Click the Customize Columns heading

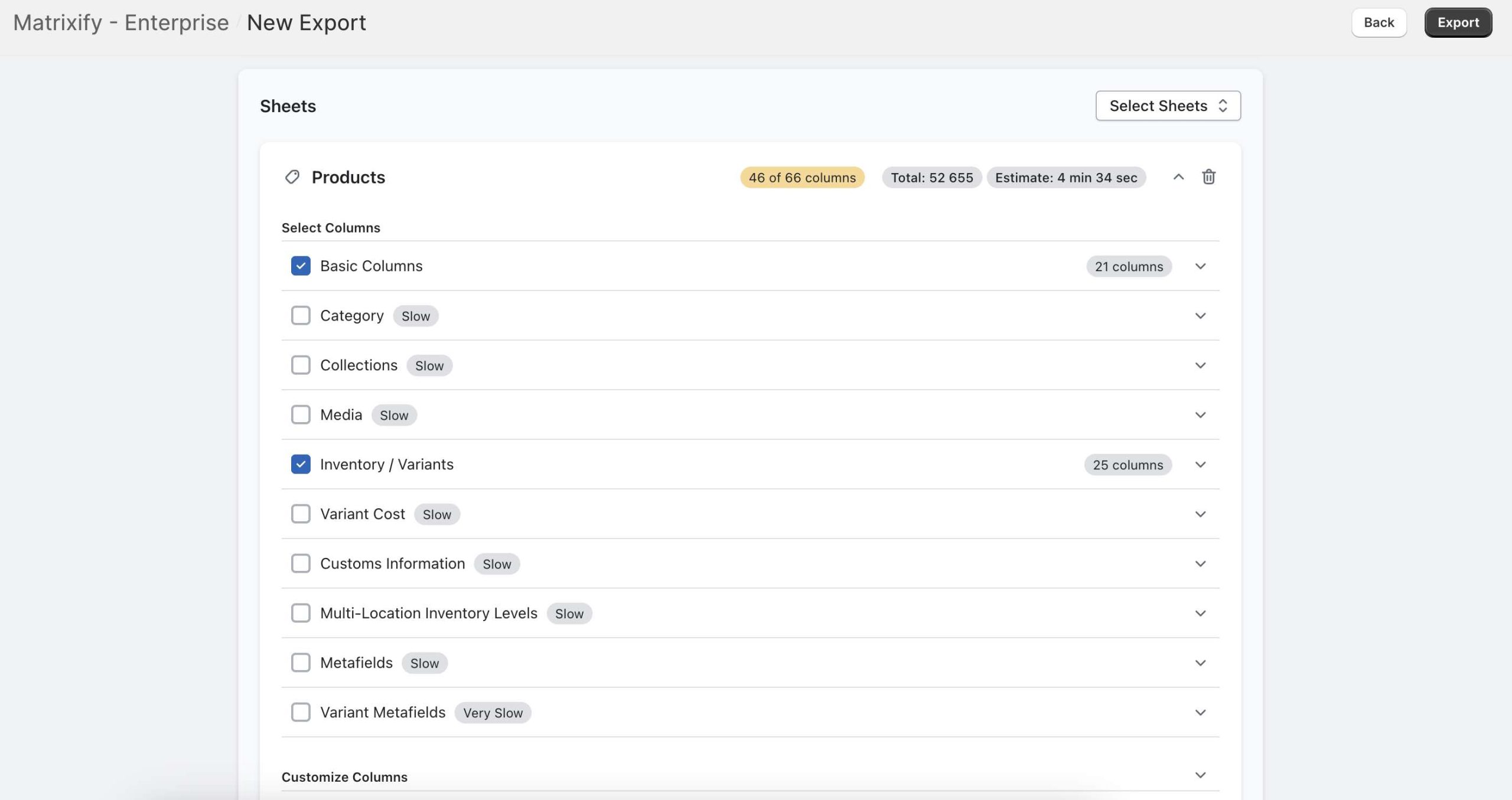(x=344, y=776)
